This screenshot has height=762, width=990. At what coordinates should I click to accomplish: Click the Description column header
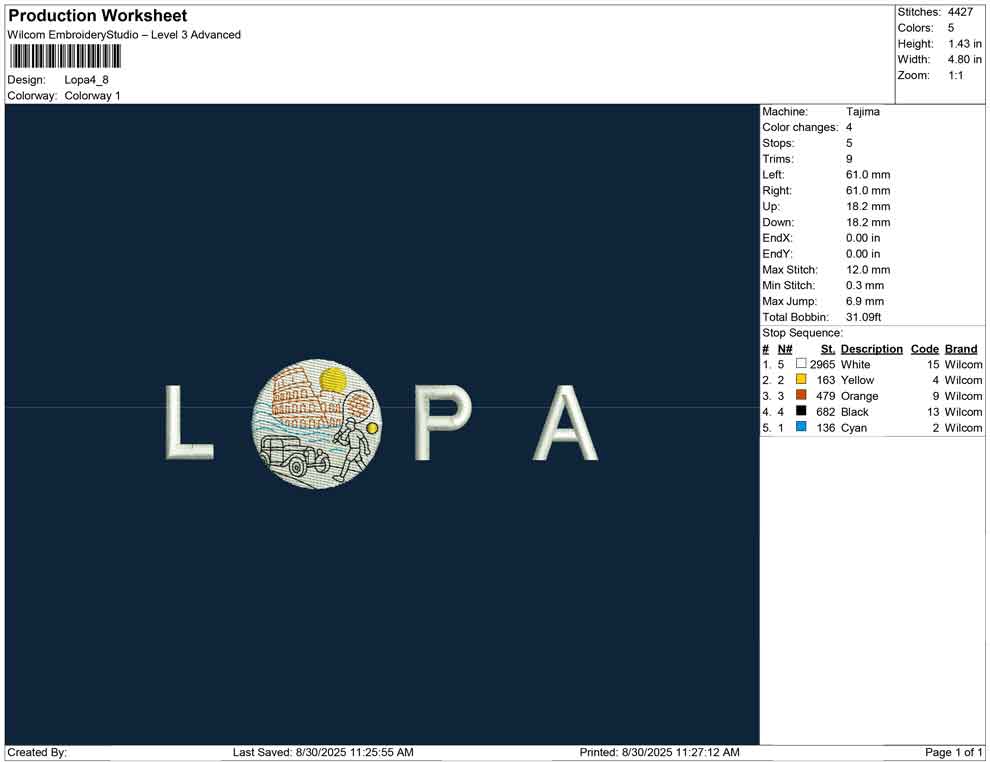871,349
